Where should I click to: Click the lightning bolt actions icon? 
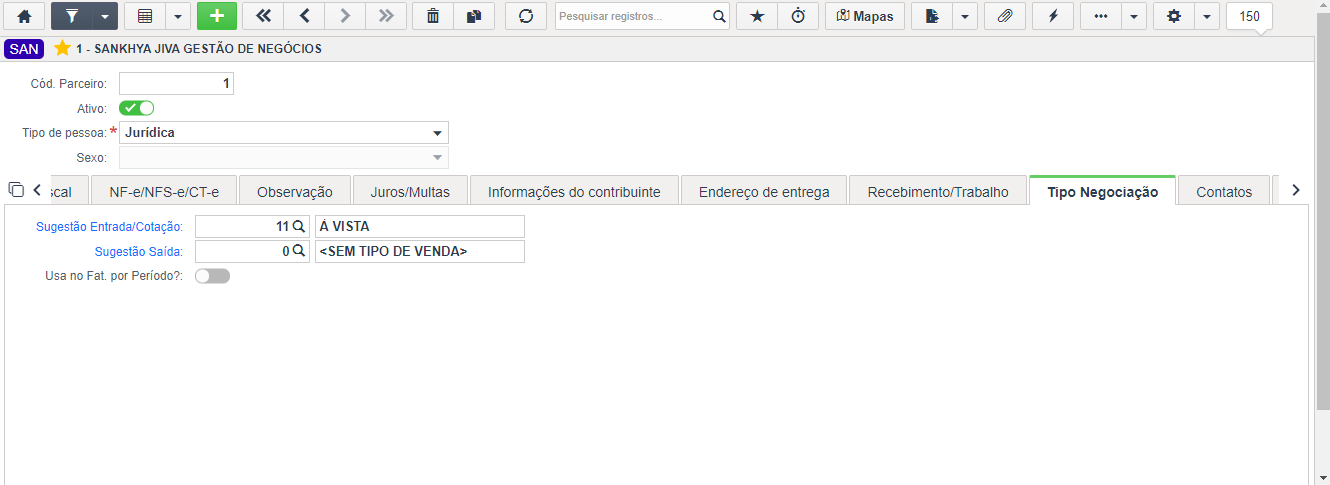coord(1053,16)
